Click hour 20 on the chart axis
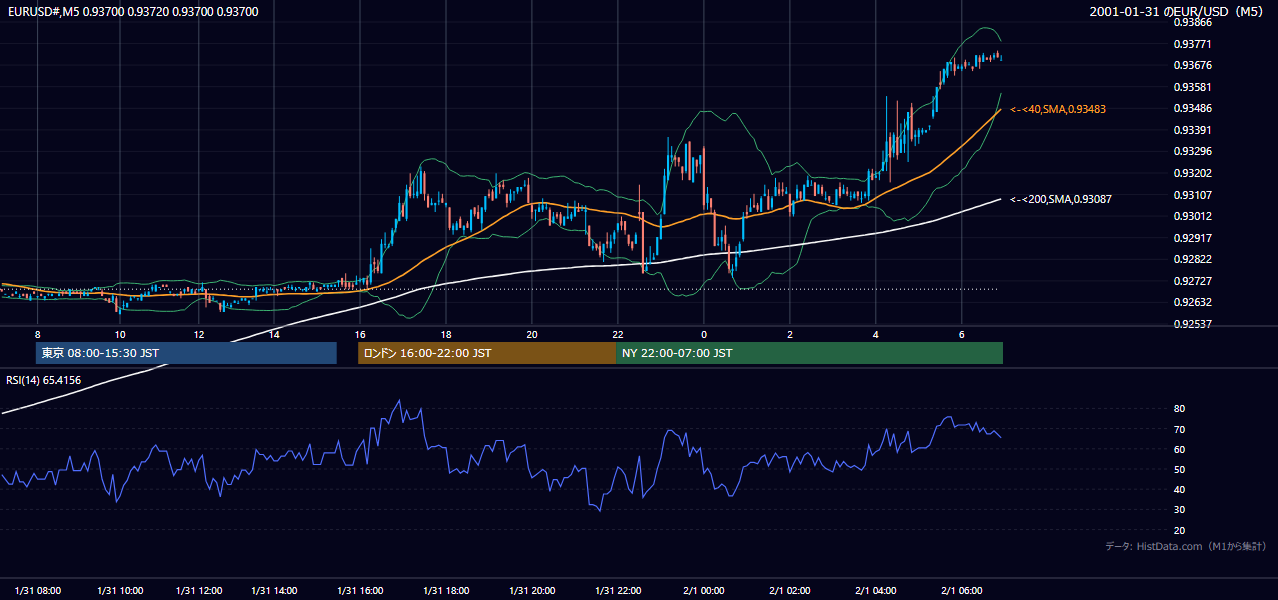Image resolution: width=1278 pixels, height=600 pixels. (x=533, y=334)
